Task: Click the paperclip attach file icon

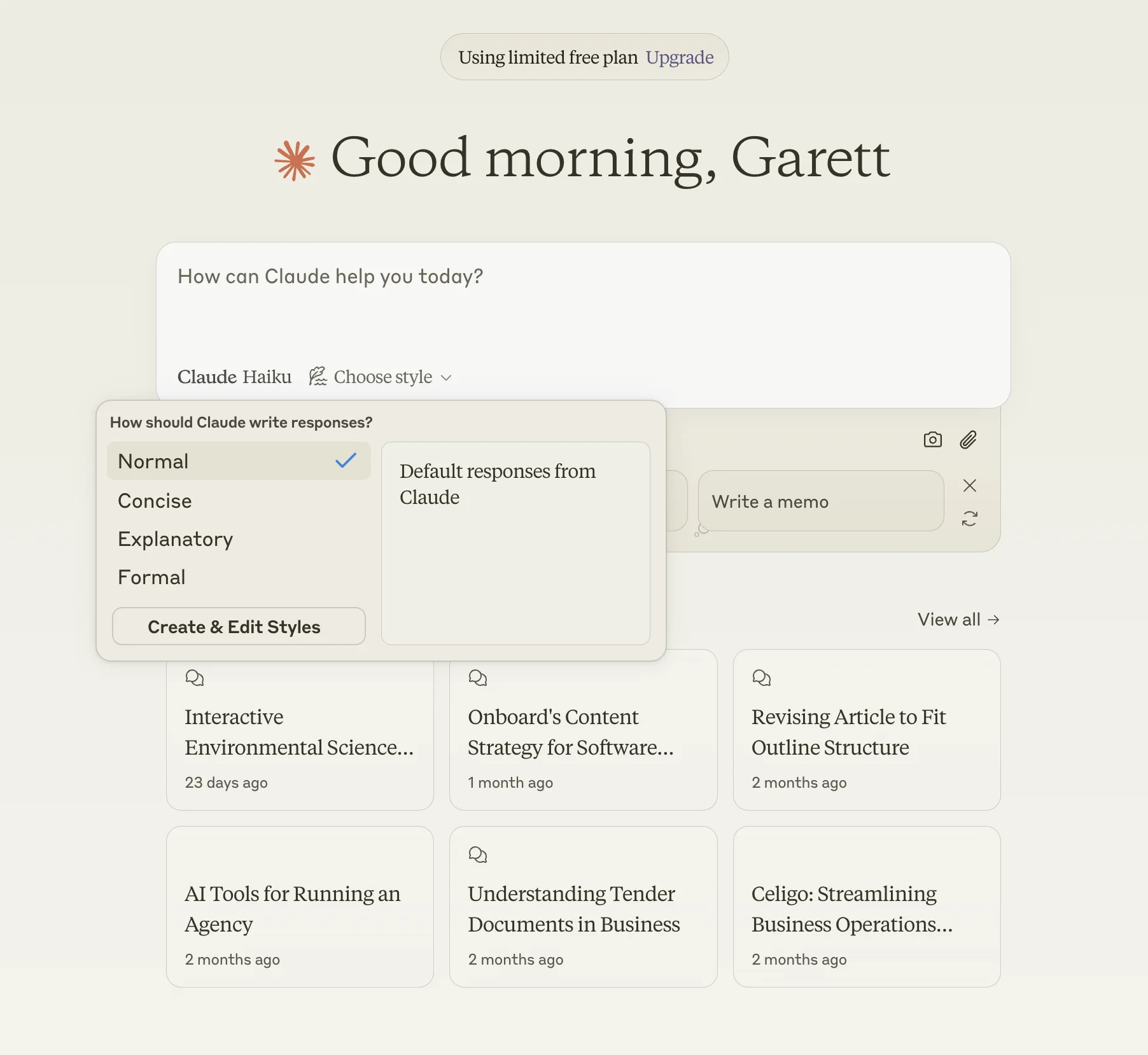Action: point(968,440)
